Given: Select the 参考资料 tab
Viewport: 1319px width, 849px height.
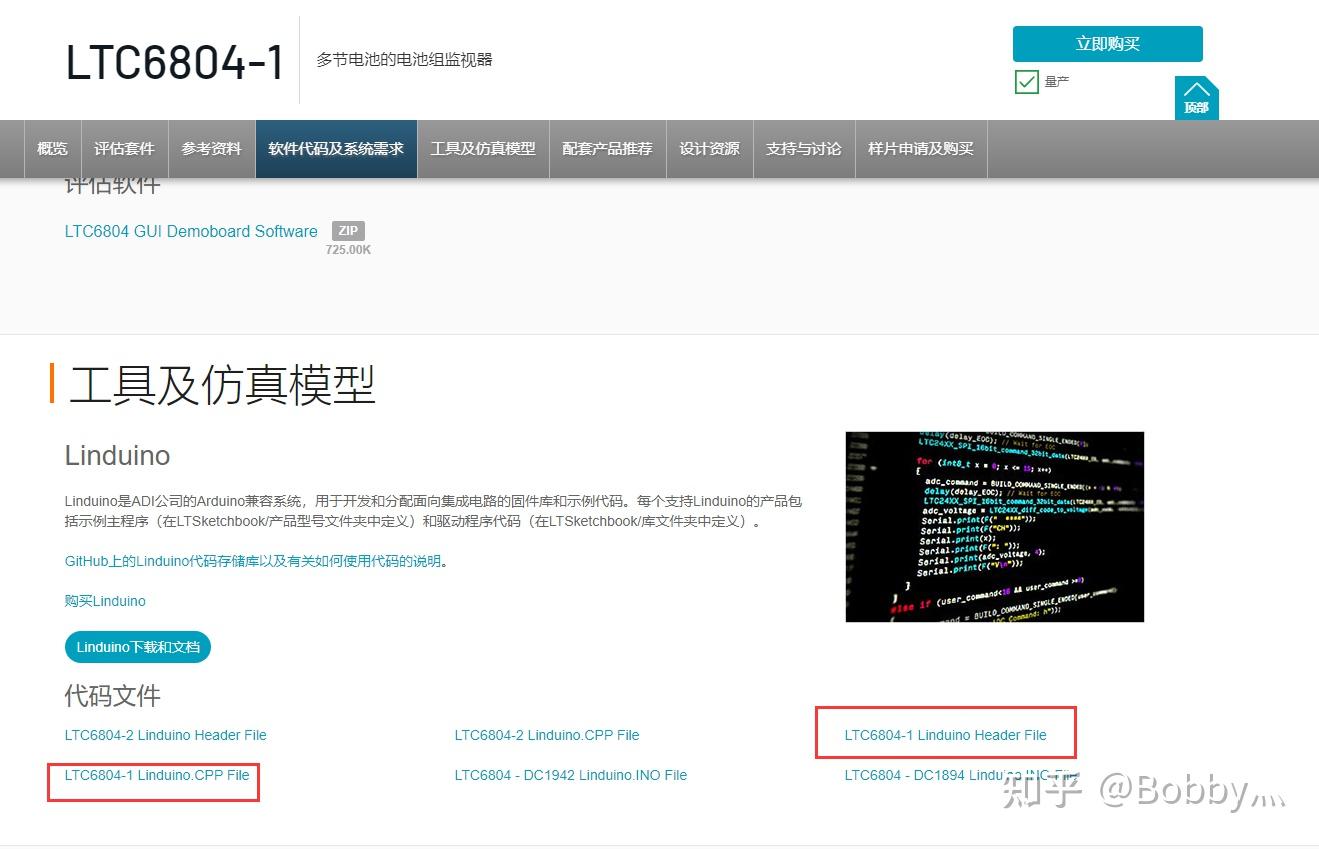Looking at the screenshot, I should point(211,148).
